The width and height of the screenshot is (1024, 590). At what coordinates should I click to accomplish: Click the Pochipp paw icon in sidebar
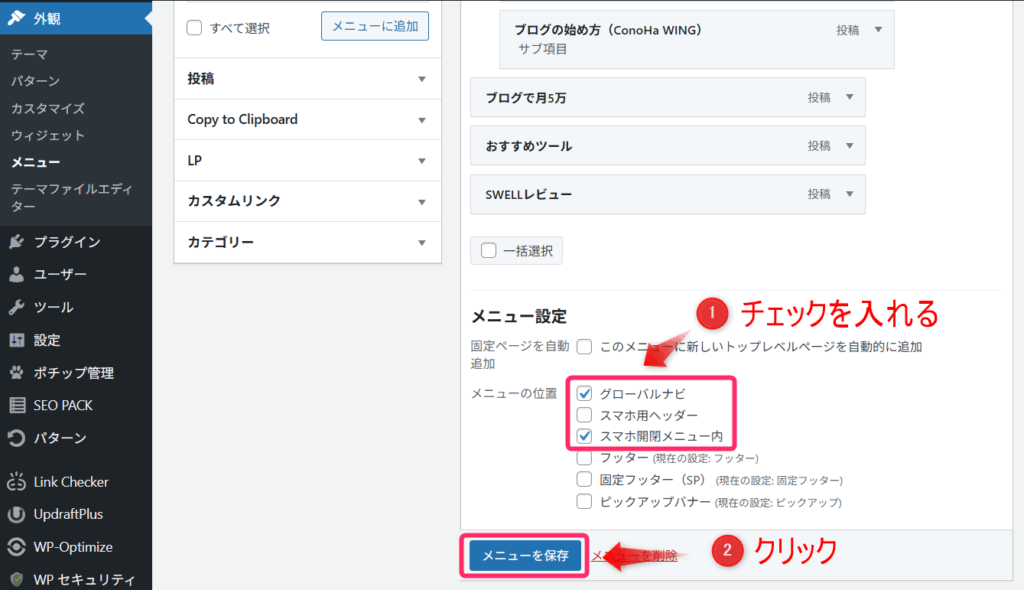pos(16,373)
